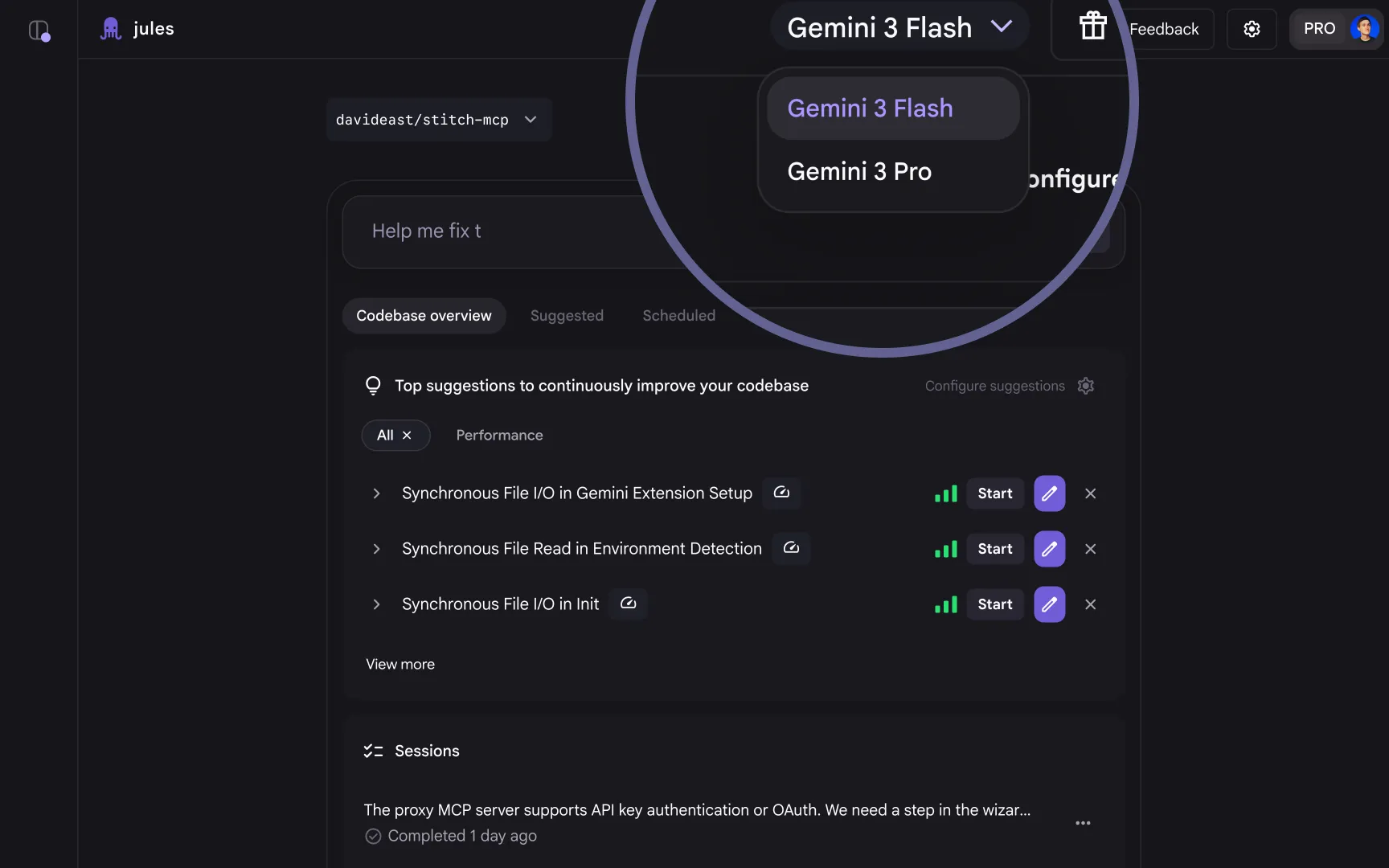
Task: Click View more suggestions
Action: click(x=399, y=664)
